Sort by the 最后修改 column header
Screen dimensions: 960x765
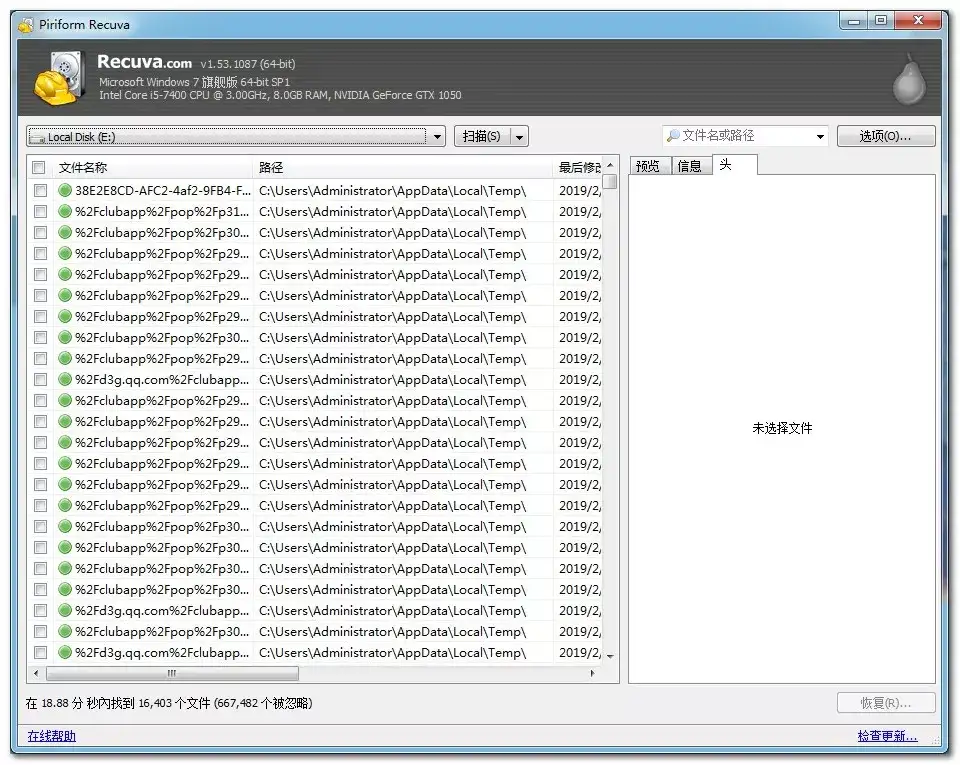[578, 167]
